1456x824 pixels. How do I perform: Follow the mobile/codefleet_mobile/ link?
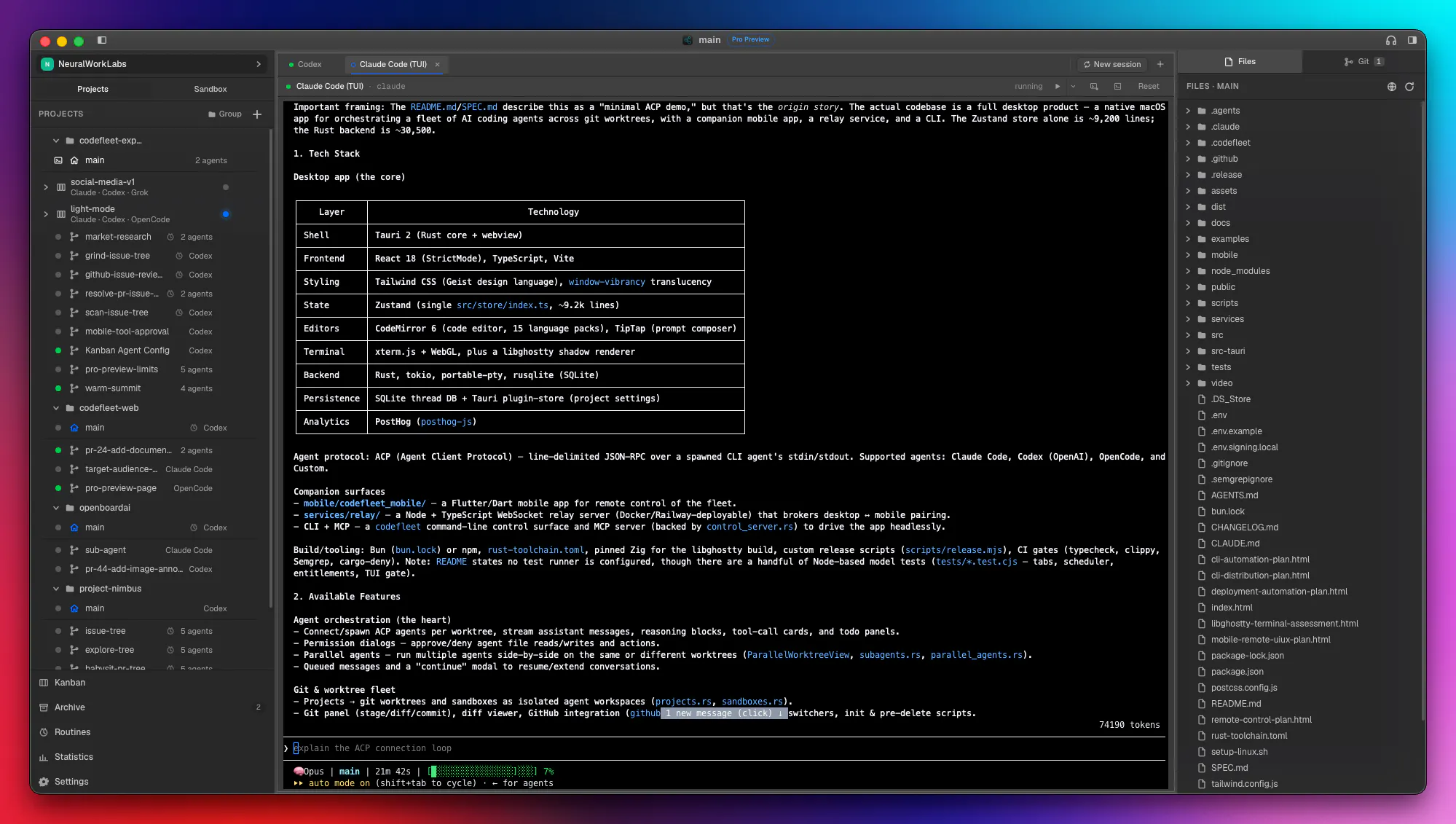[364, 503]
